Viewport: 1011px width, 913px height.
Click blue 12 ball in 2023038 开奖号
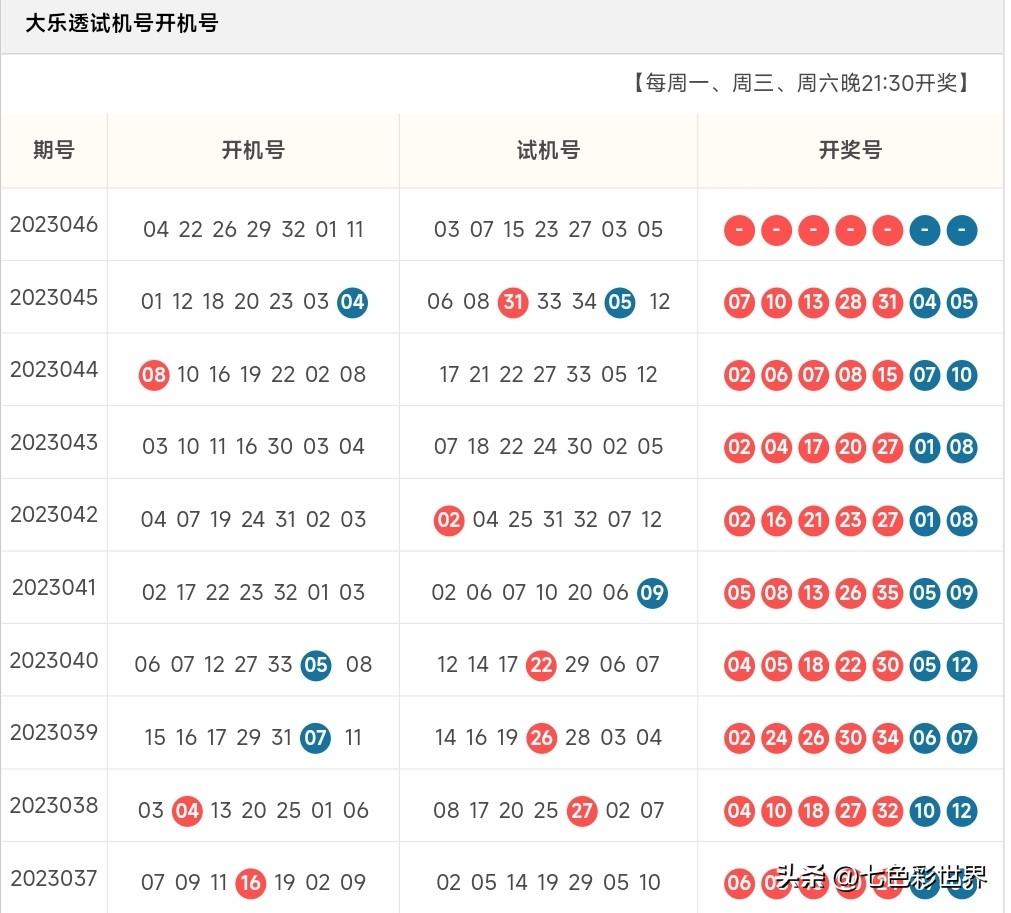tap(962, 810)
